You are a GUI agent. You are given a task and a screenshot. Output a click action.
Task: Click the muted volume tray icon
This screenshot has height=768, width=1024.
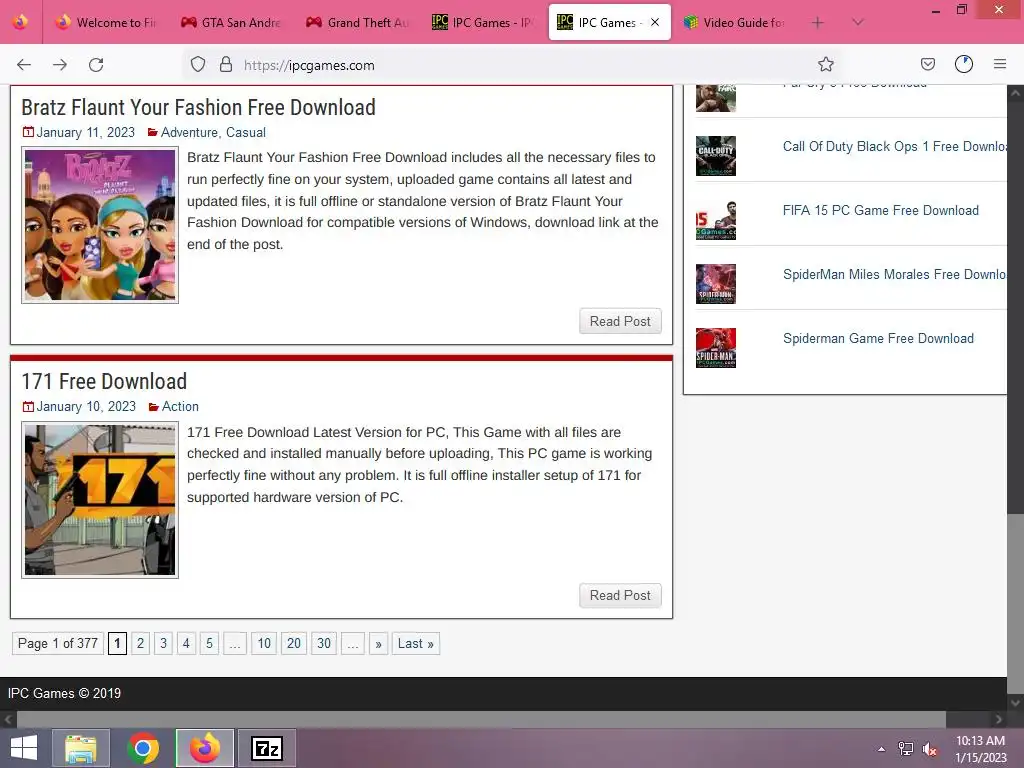point(929,749)
